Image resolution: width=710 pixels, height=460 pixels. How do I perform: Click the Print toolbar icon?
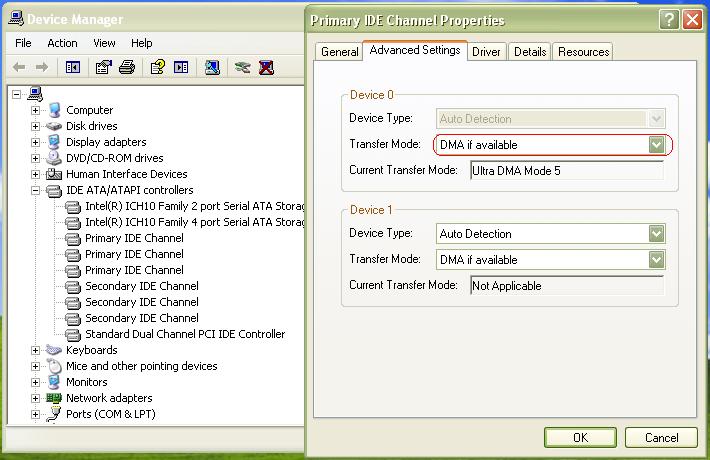coord(127,67)
